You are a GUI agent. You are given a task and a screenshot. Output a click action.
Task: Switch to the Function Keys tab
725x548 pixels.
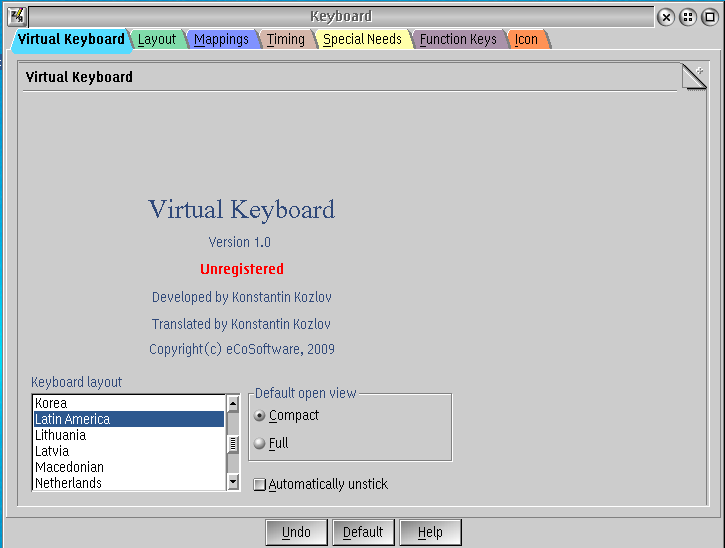[458, 39]
